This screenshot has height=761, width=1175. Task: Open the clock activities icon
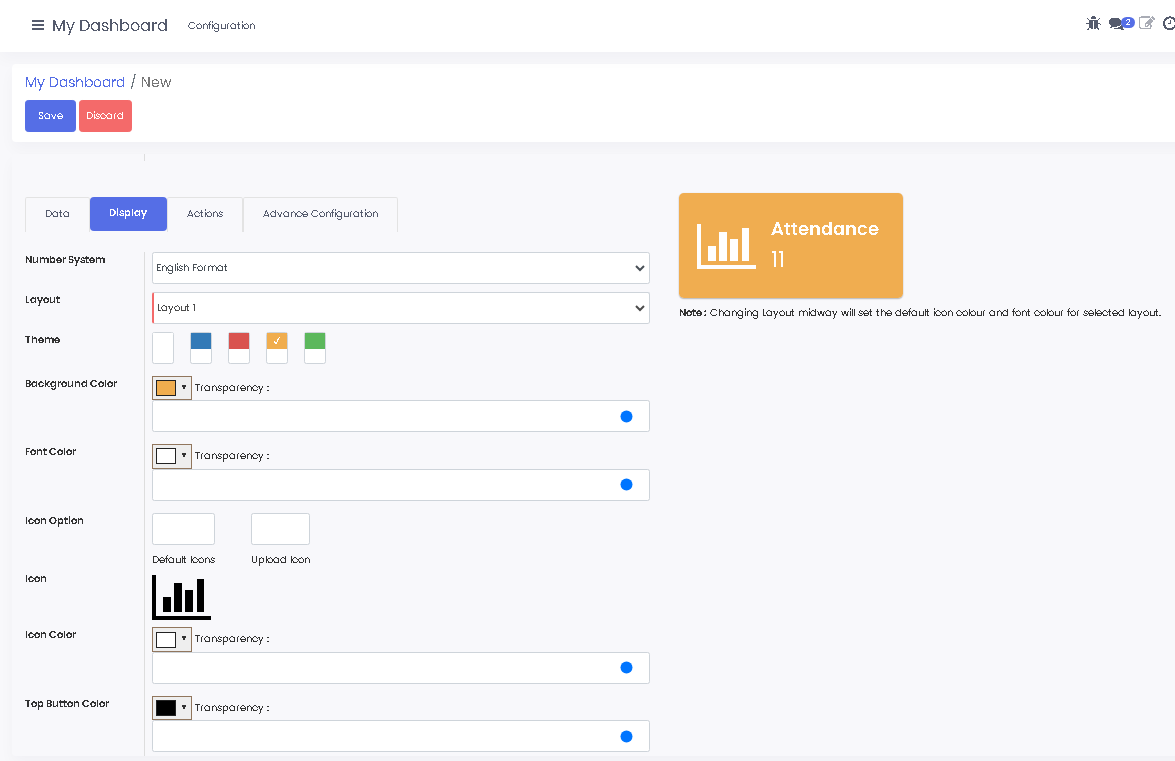pos(1169,23)
